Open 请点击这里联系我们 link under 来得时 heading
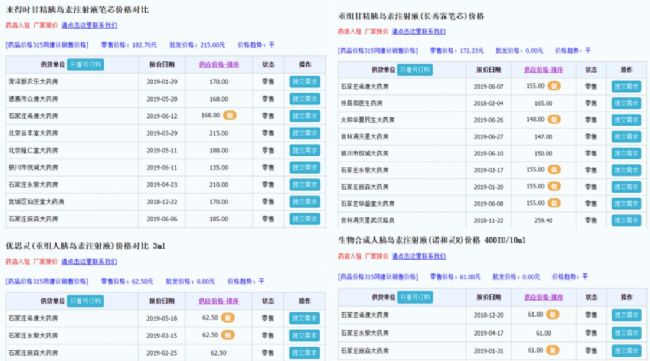The height and width of the screenshot is (361, 650). (89, 25)
